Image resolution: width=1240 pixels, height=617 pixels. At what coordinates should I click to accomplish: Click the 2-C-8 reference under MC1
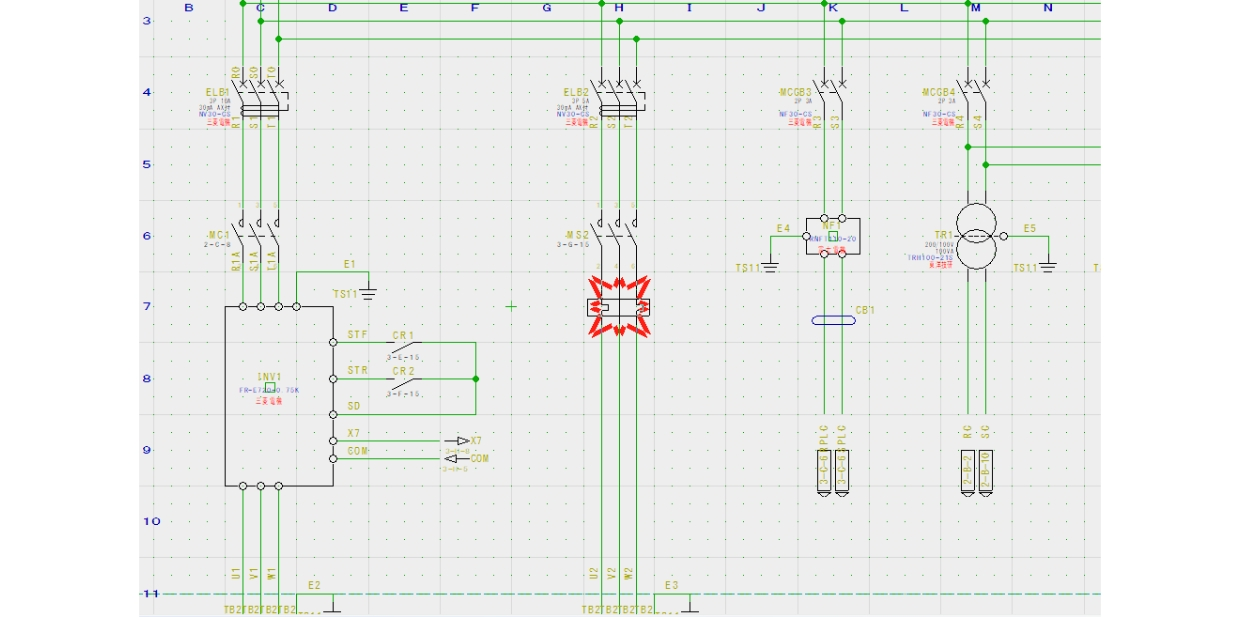pyautogui.click(x=217, y=244)
